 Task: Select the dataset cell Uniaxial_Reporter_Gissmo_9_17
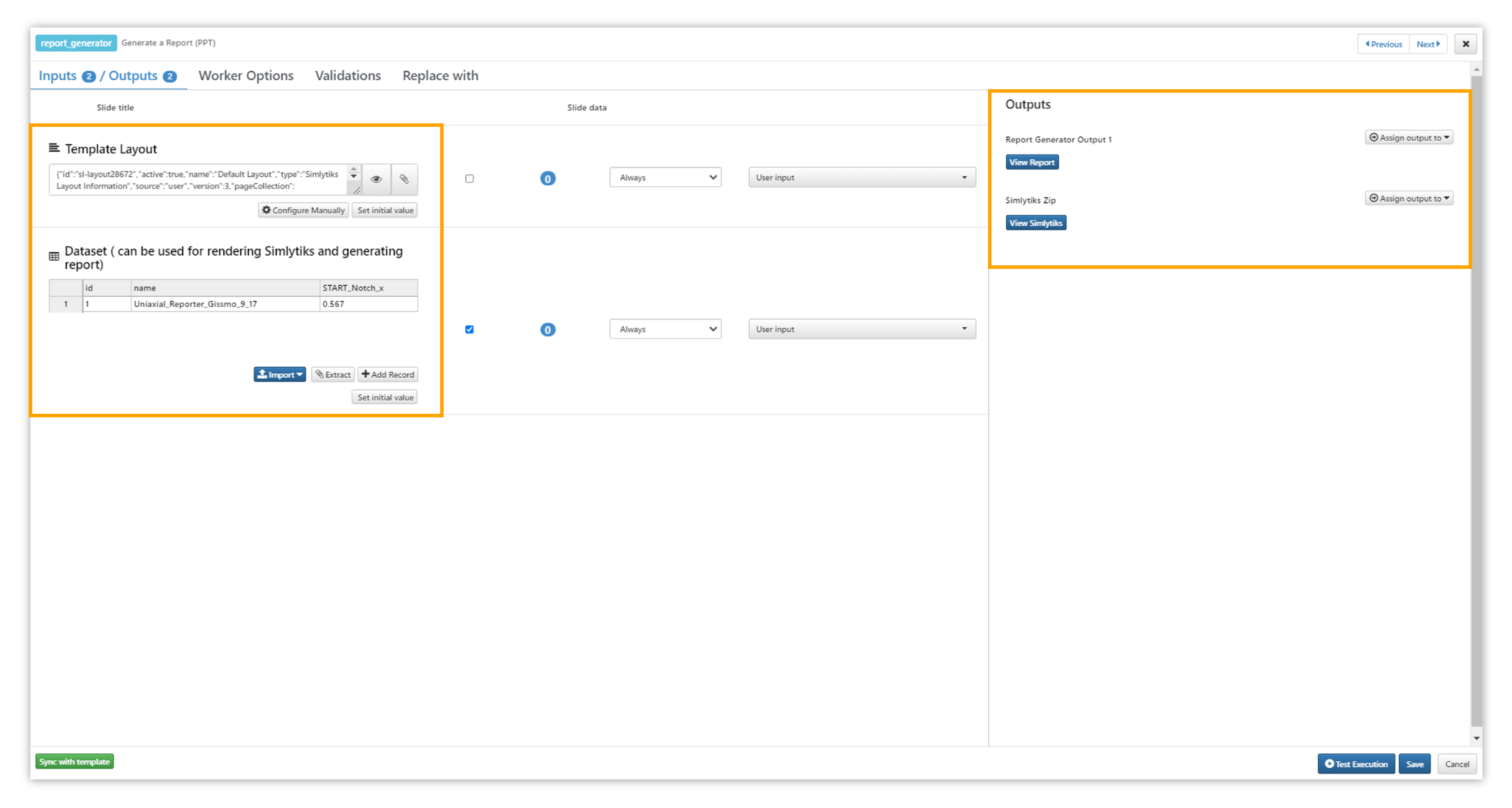pos(225,304)
